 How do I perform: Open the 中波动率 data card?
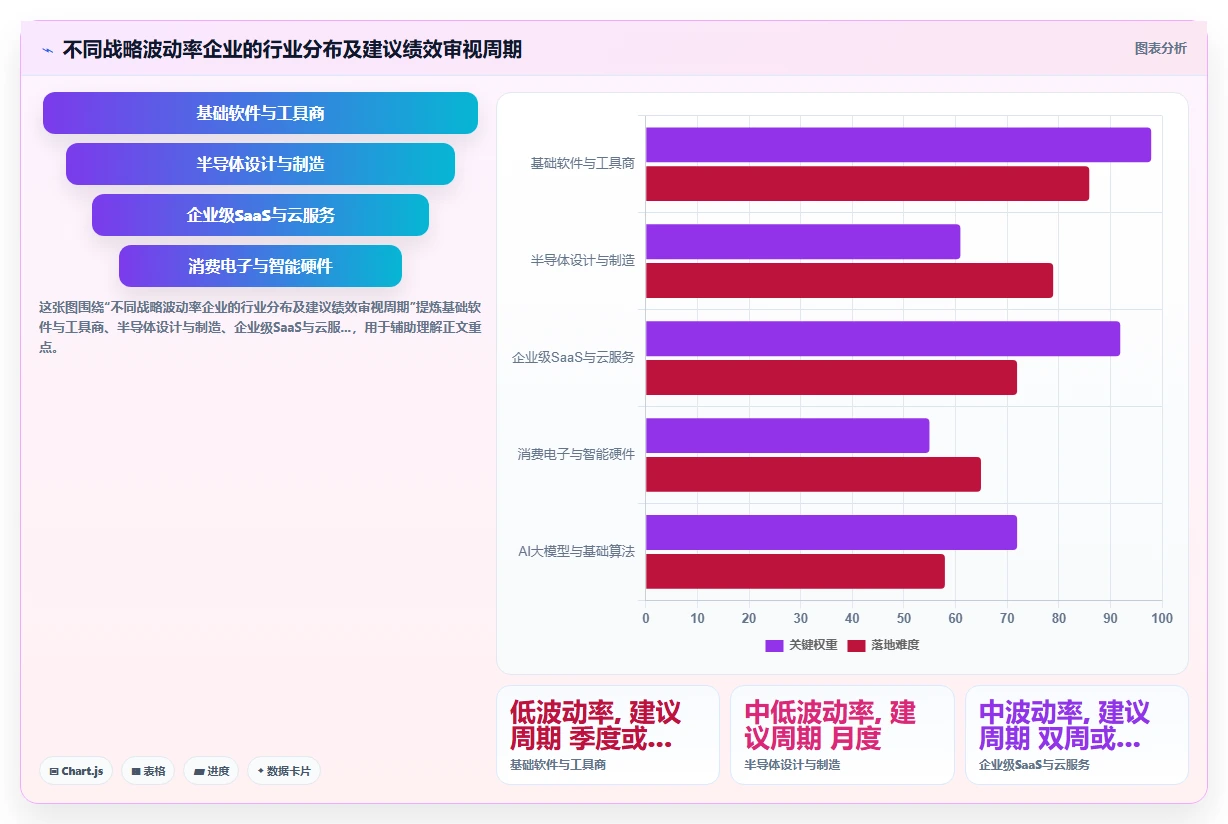point(1077,735)
